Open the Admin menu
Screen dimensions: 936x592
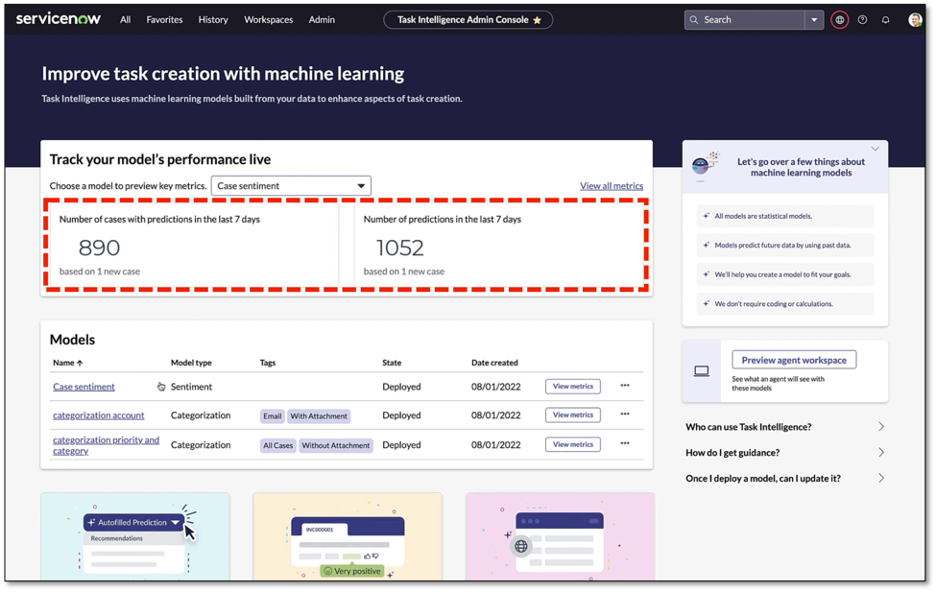322,20
